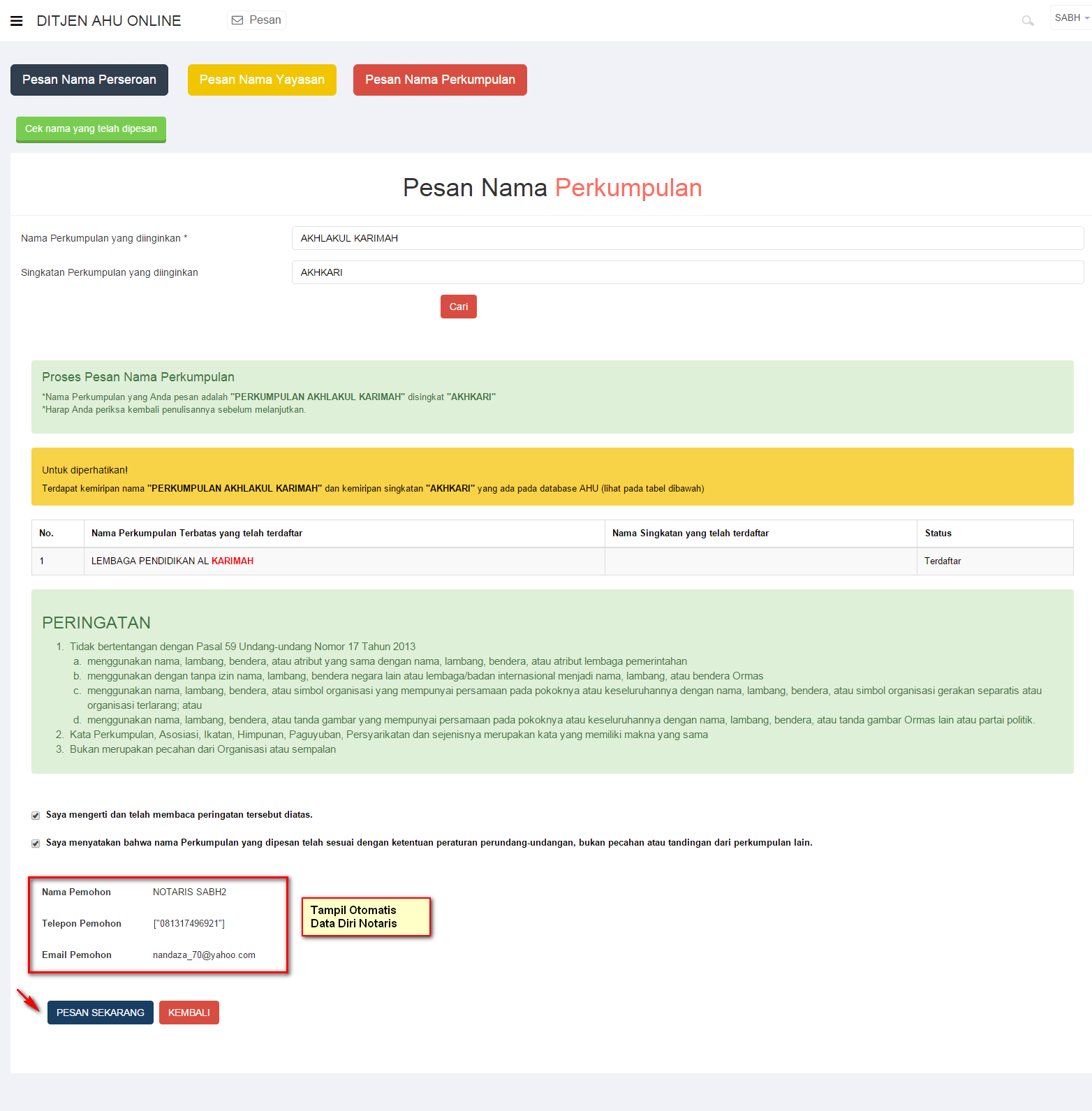Click the KEMBALI button

(x=189, y=1013)
